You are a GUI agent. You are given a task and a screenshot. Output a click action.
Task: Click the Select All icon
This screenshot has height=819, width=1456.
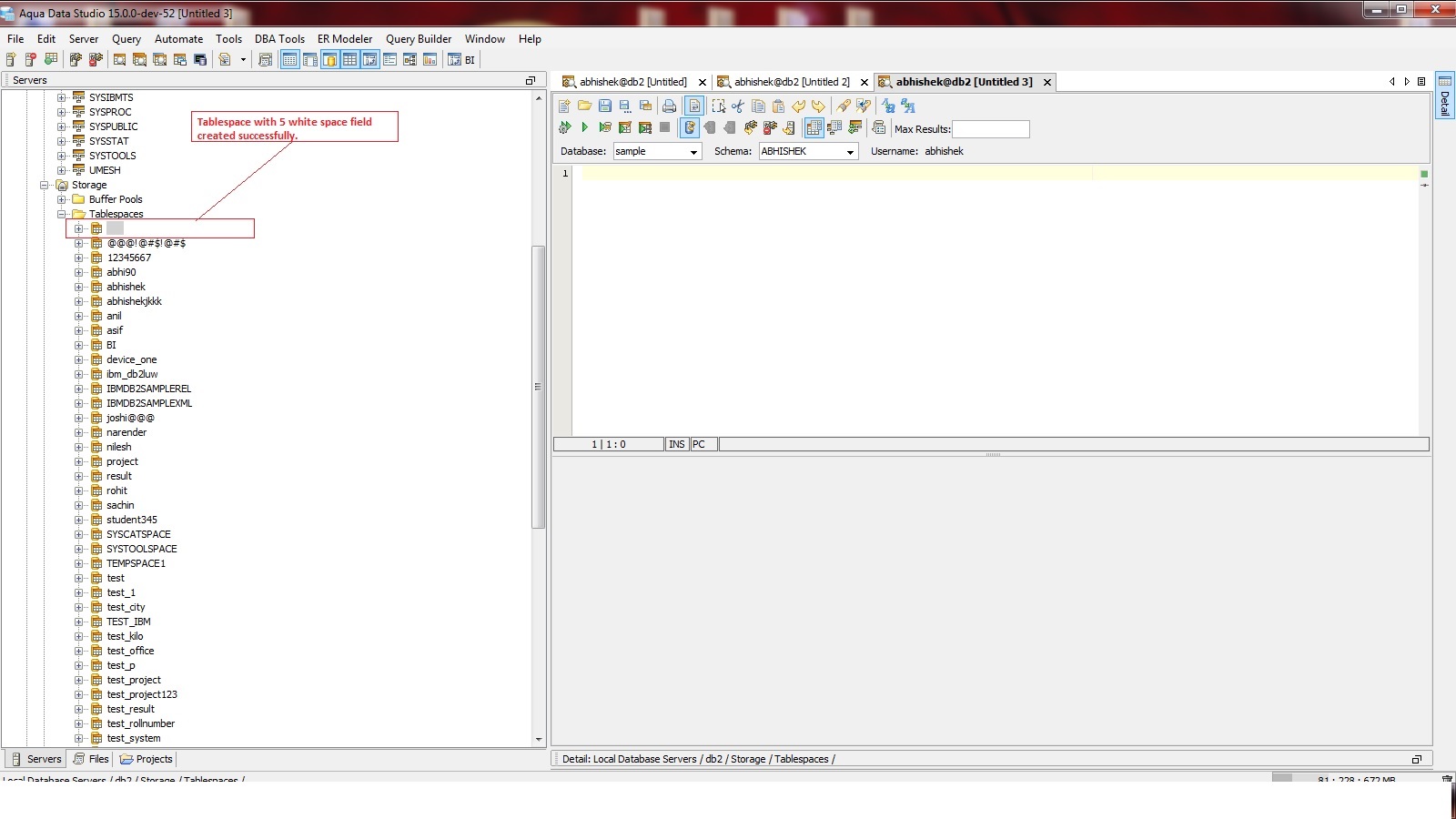(718, 106)
